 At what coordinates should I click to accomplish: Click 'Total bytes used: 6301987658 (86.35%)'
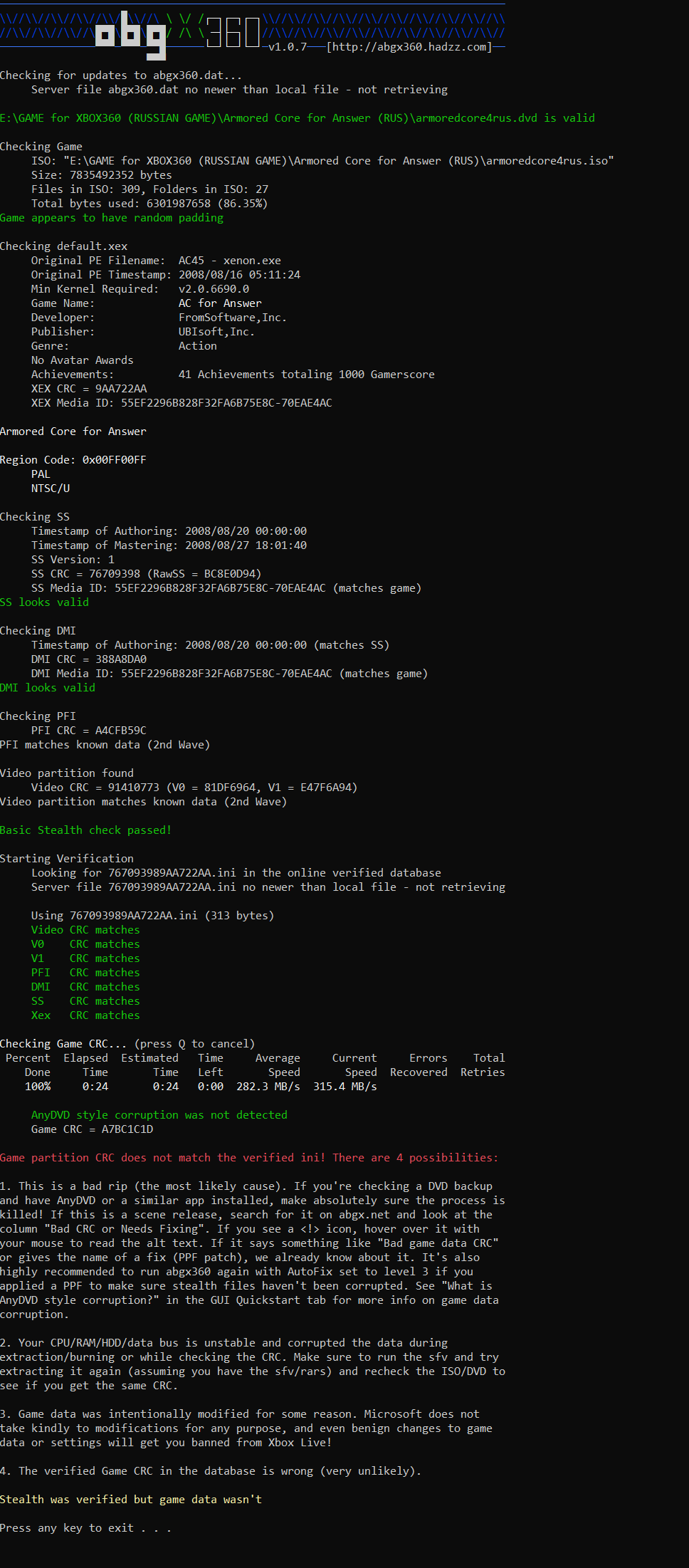click(149, 204)
